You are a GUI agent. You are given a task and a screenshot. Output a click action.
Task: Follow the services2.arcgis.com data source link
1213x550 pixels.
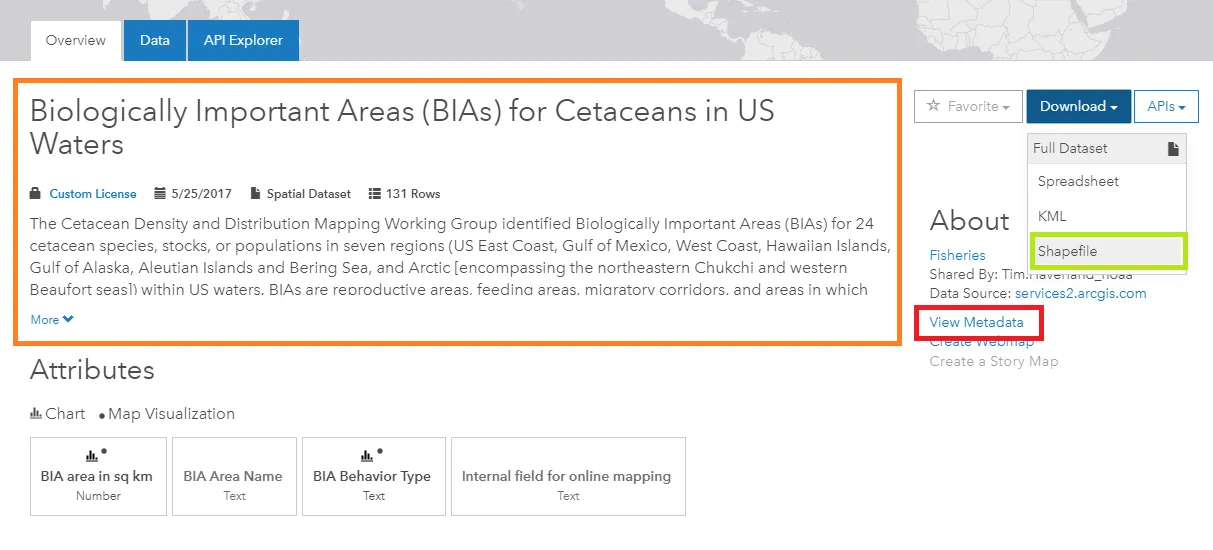point(1080,293)
